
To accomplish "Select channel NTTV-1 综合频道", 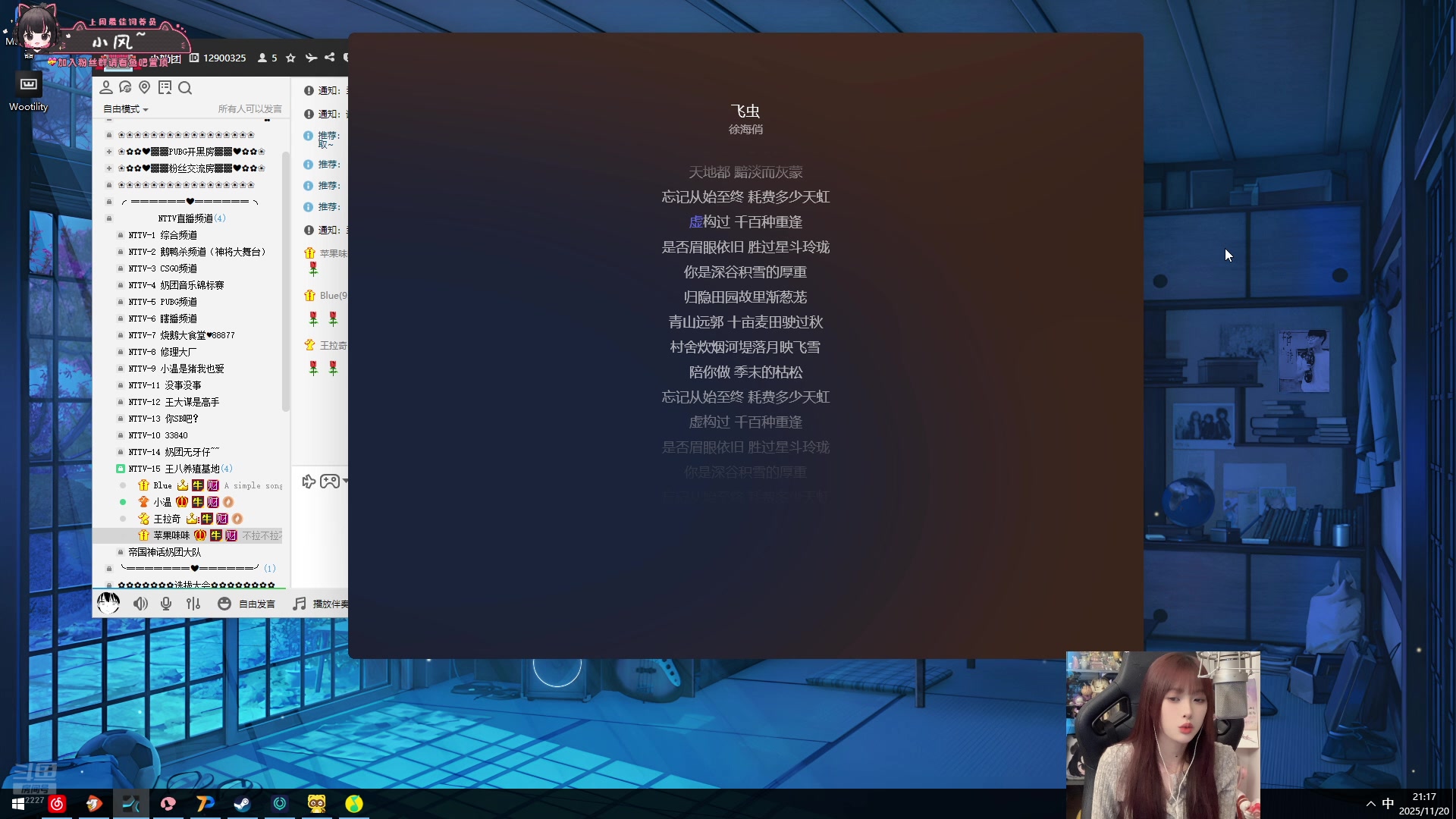I will tap(162, 235).
